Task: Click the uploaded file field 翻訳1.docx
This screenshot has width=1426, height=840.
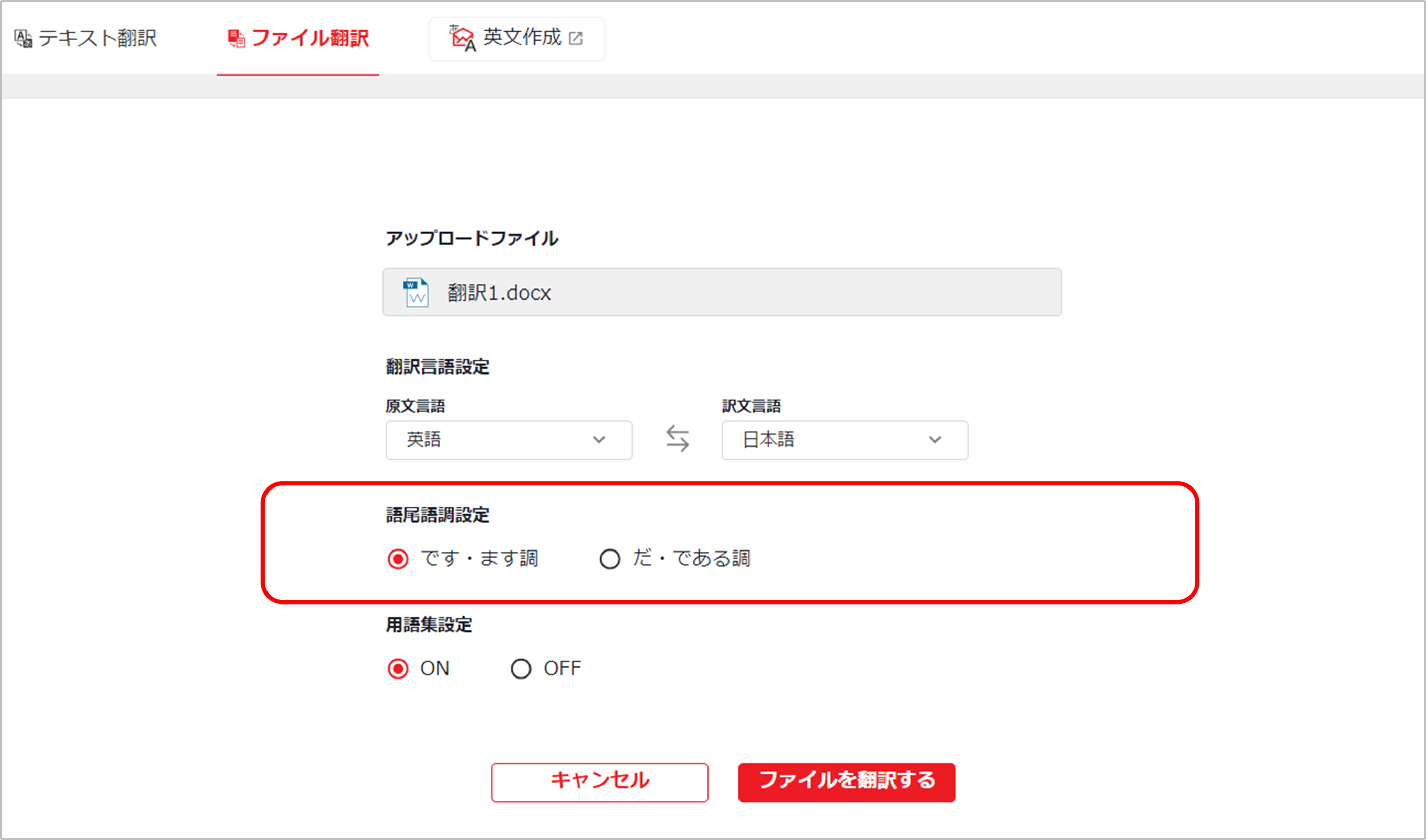Action: 722,292
